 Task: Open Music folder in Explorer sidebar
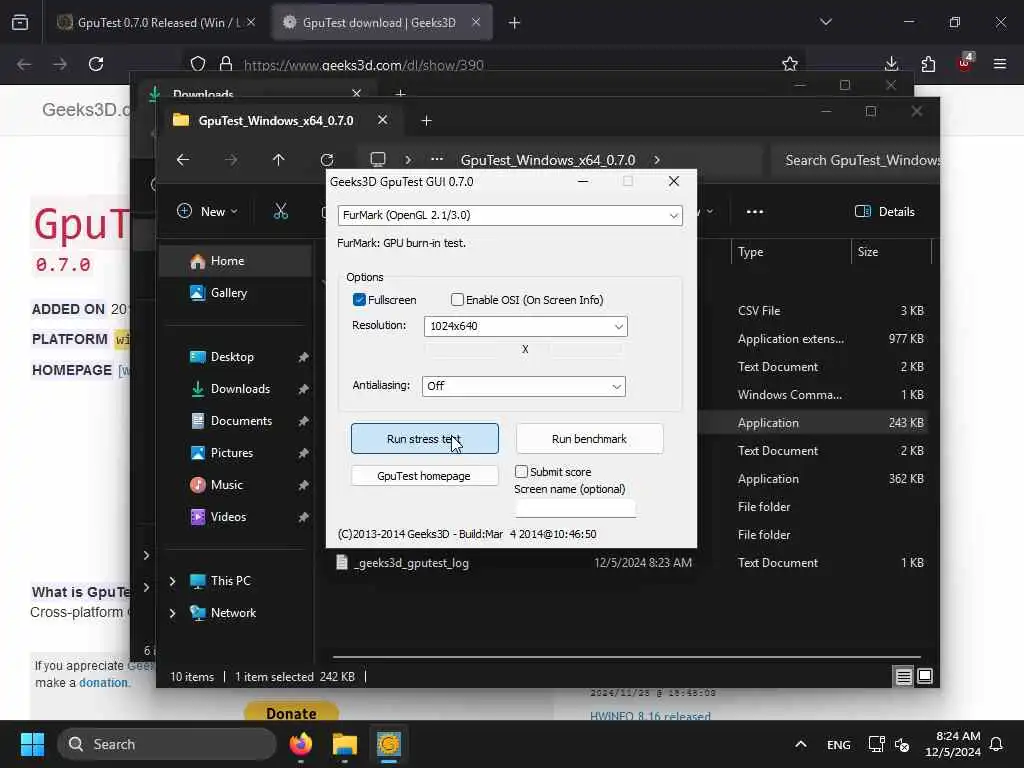pyautogui.click(x=227, y=485)
